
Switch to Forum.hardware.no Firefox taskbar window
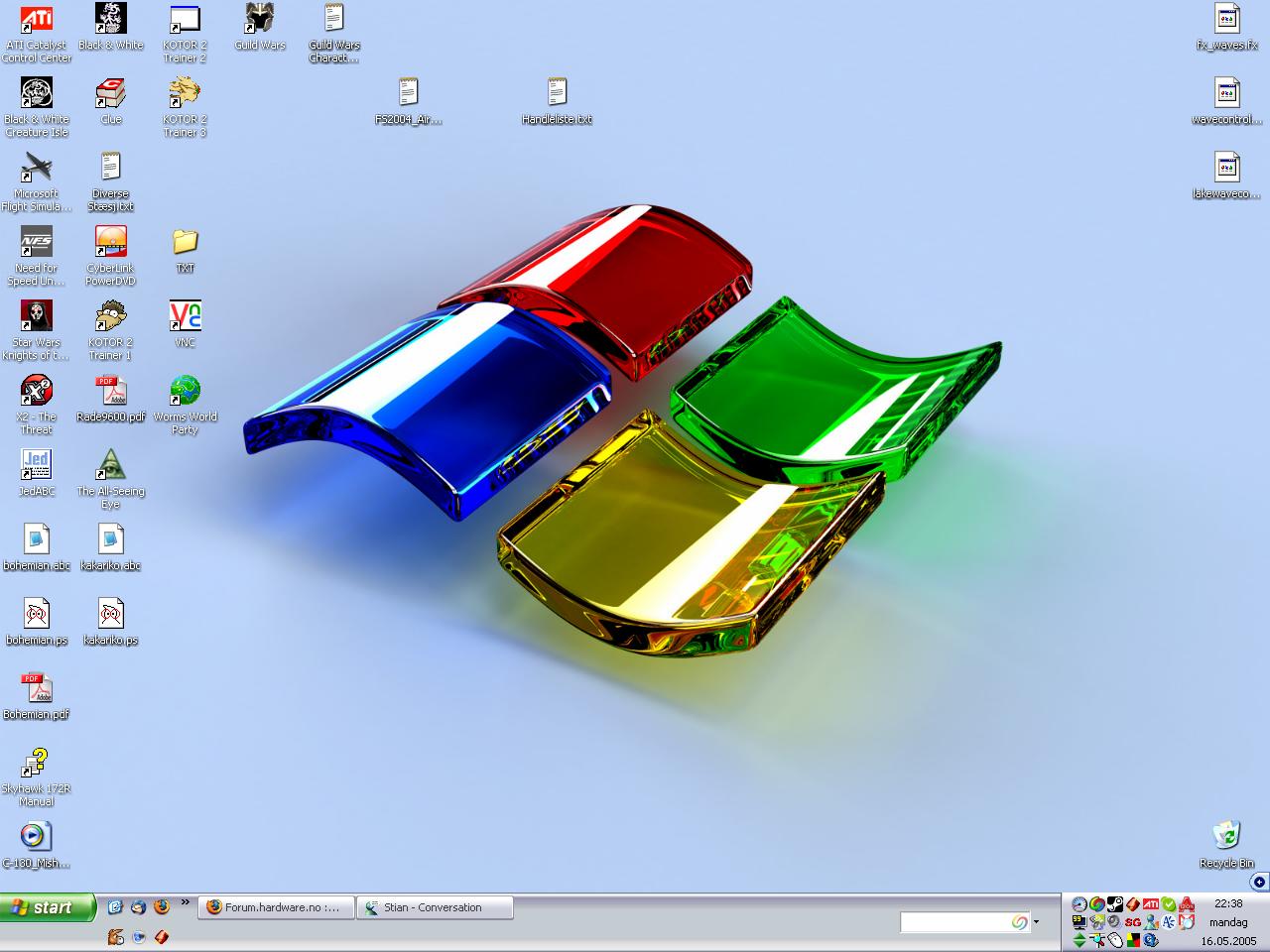click(x=277, y=907)
